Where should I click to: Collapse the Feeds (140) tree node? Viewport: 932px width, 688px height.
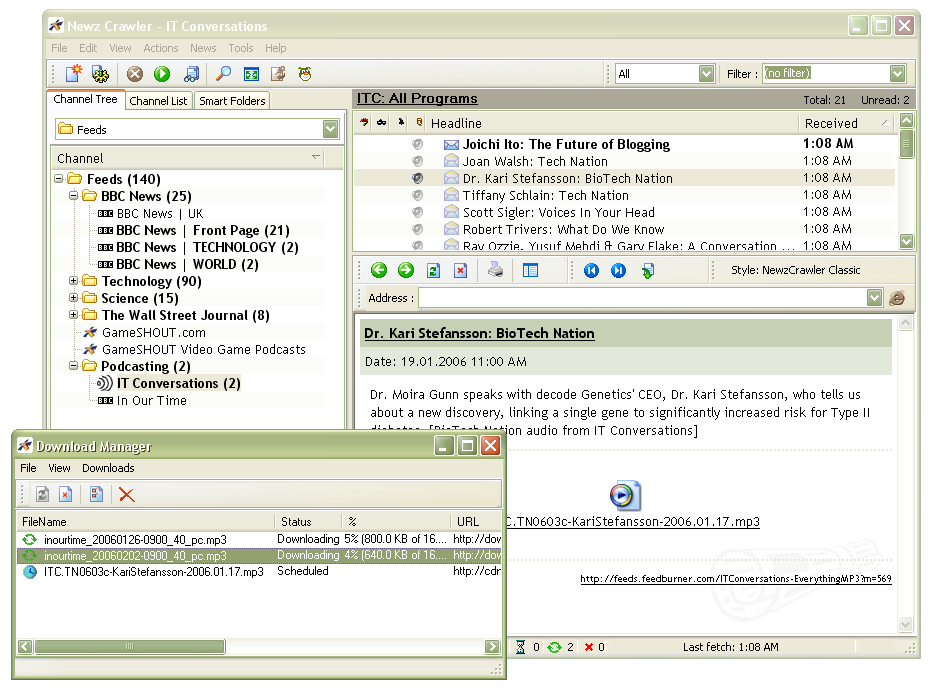pyautogui.click(x=58, y=178)
